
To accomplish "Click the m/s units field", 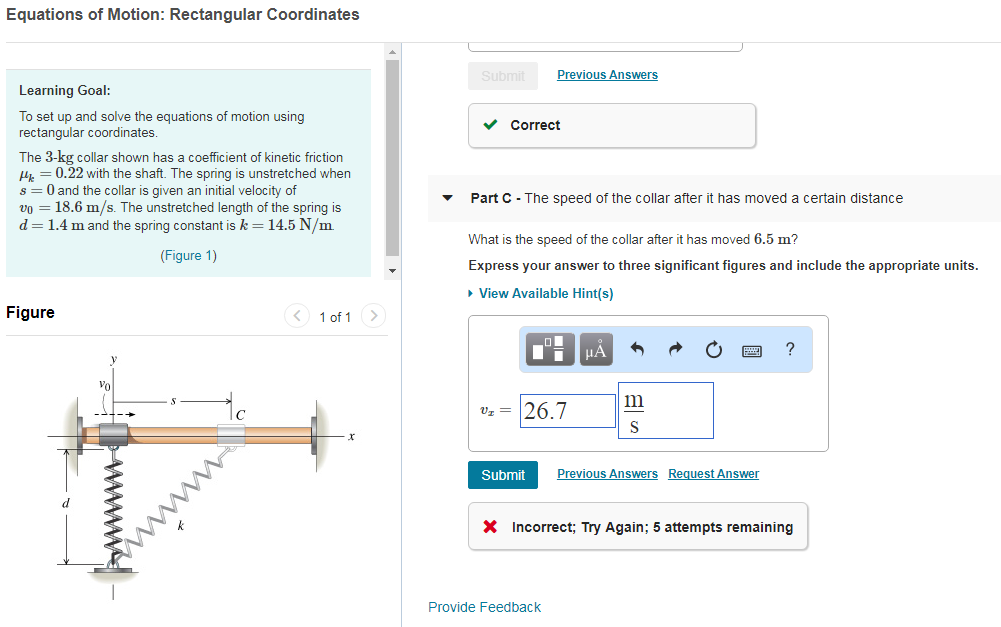I will point(665,410).
